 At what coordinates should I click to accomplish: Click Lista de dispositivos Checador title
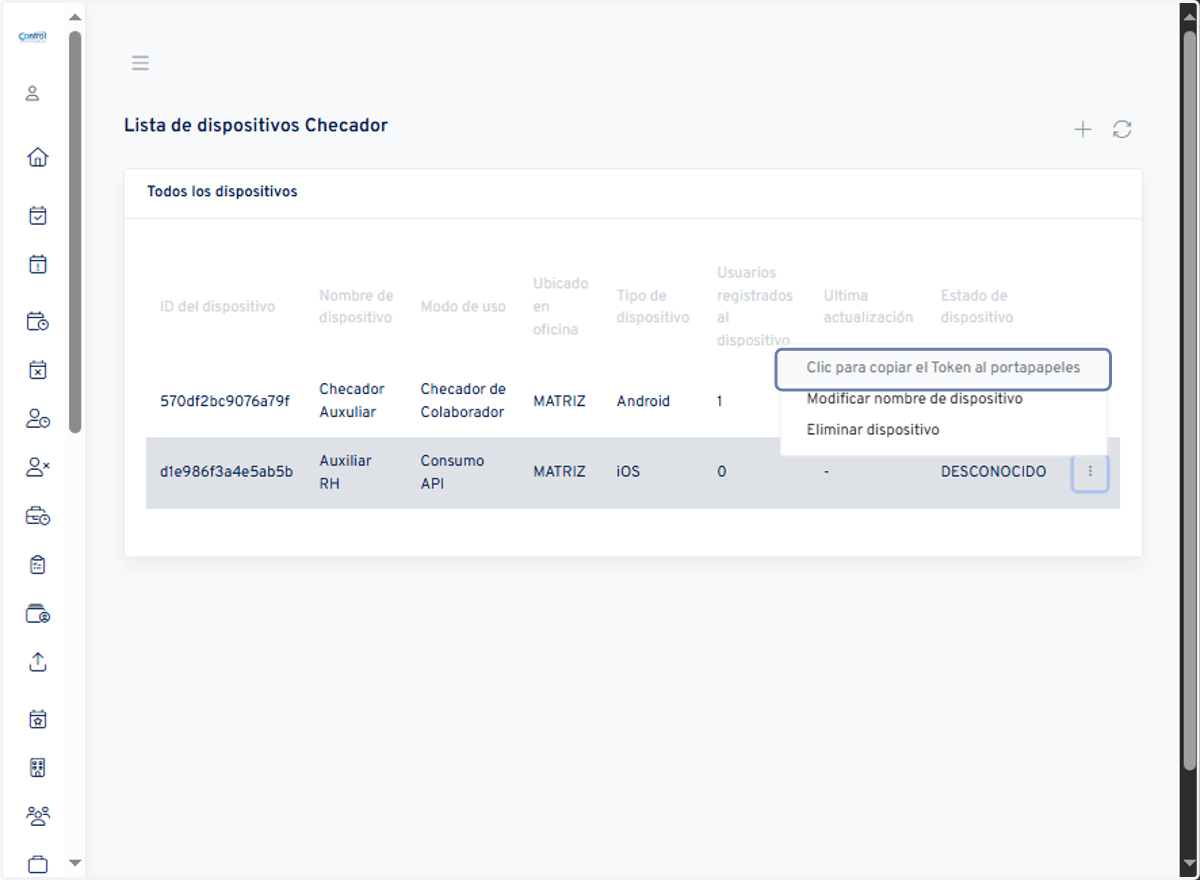click(x=256, y=125)
